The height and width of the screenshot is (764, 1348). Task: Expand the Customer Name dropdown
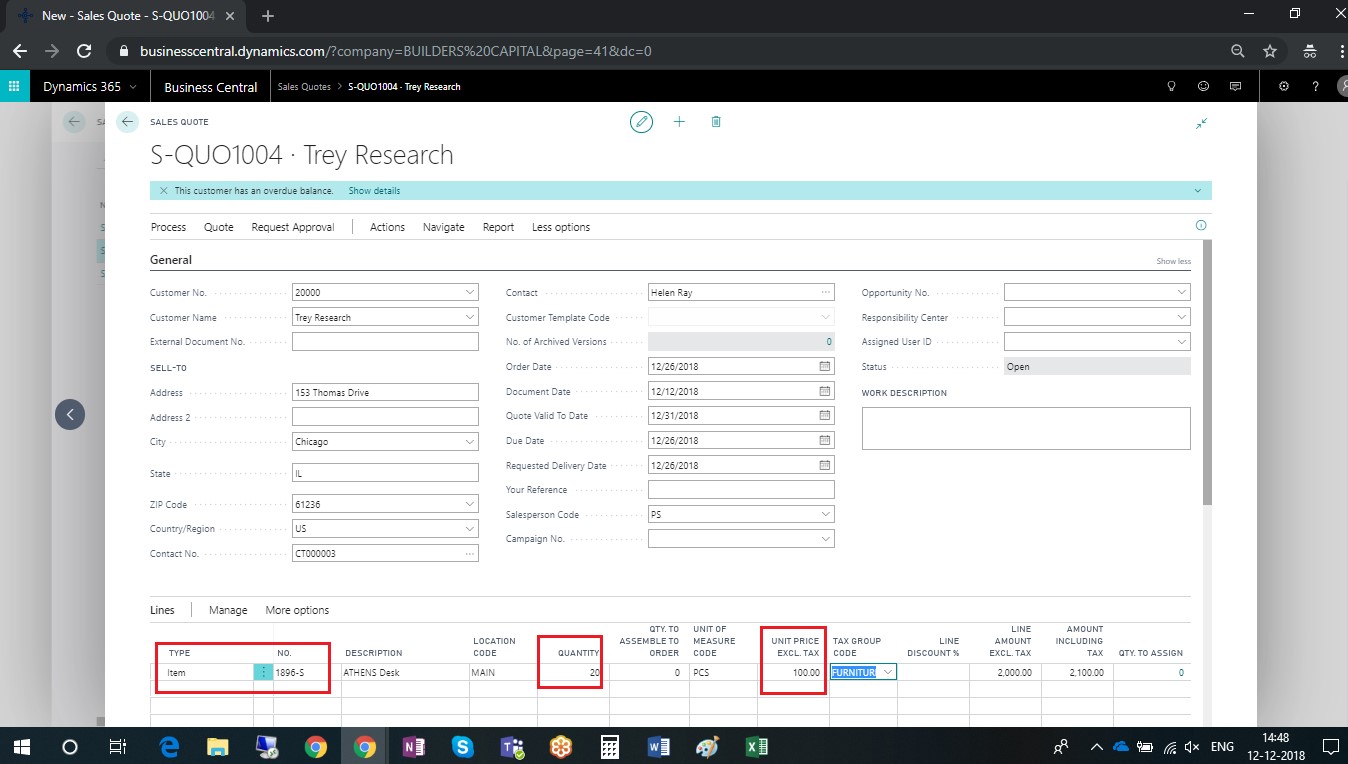pos(471,318)
